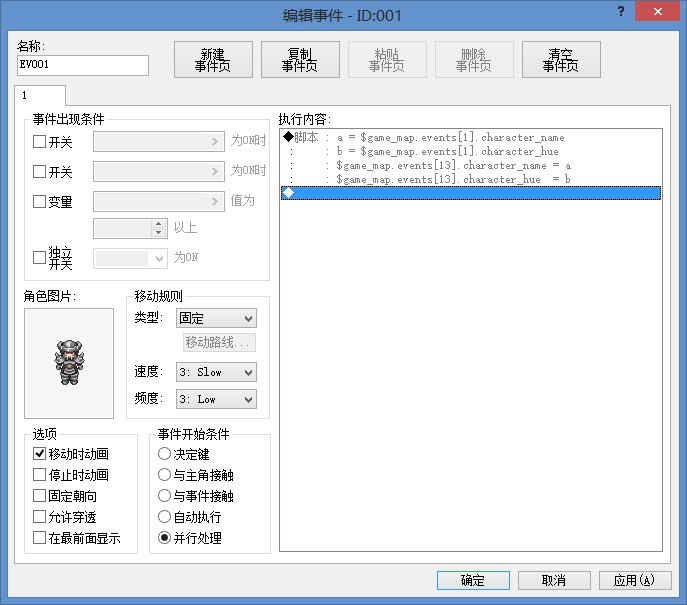Screen dimensions: 687x605
Task: Open the 独立开关 dropdown
Action: (x=130, y=258)
